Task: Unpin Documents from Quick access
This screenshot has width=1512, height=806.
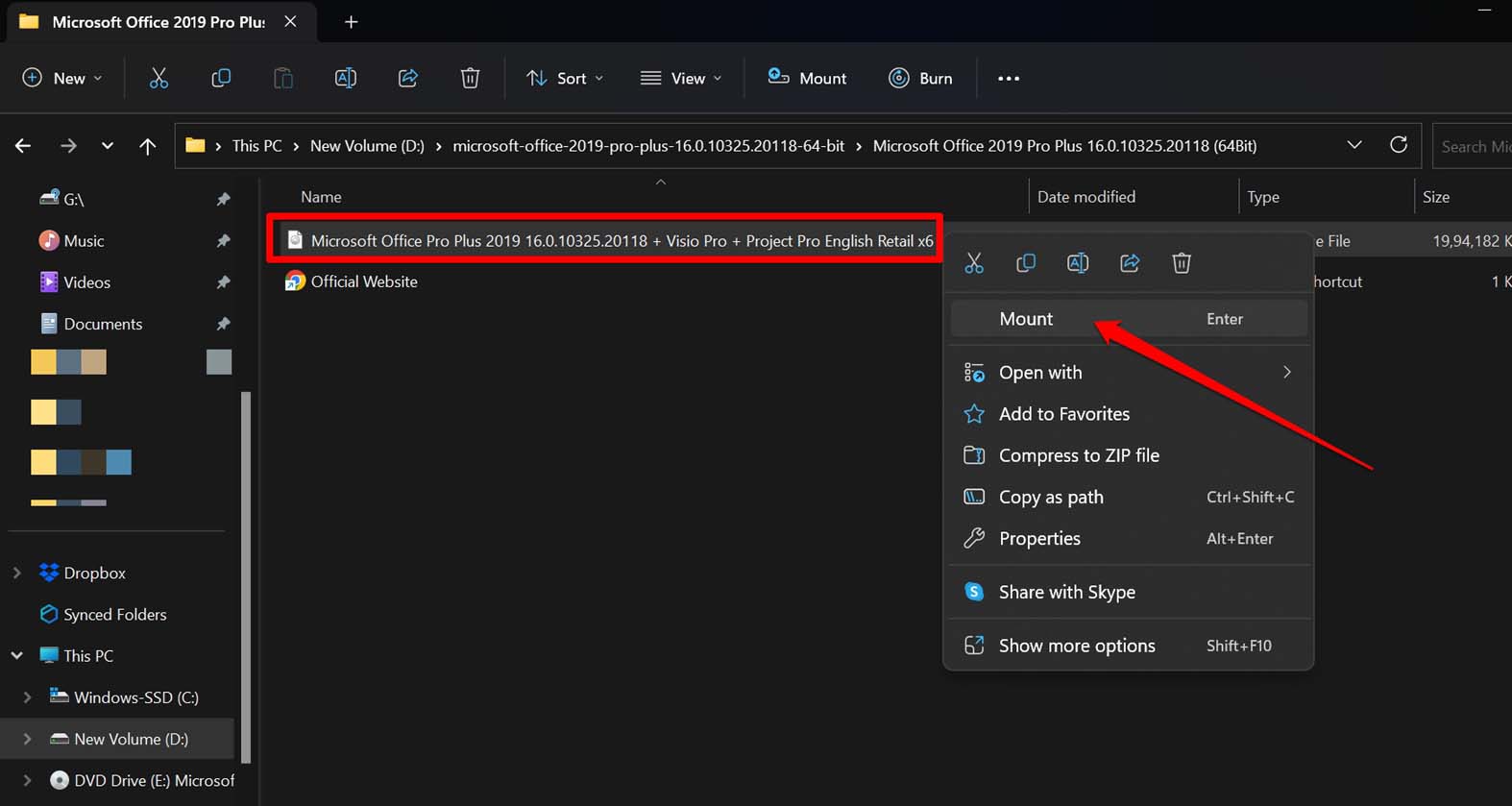Action: pos(223,324)
